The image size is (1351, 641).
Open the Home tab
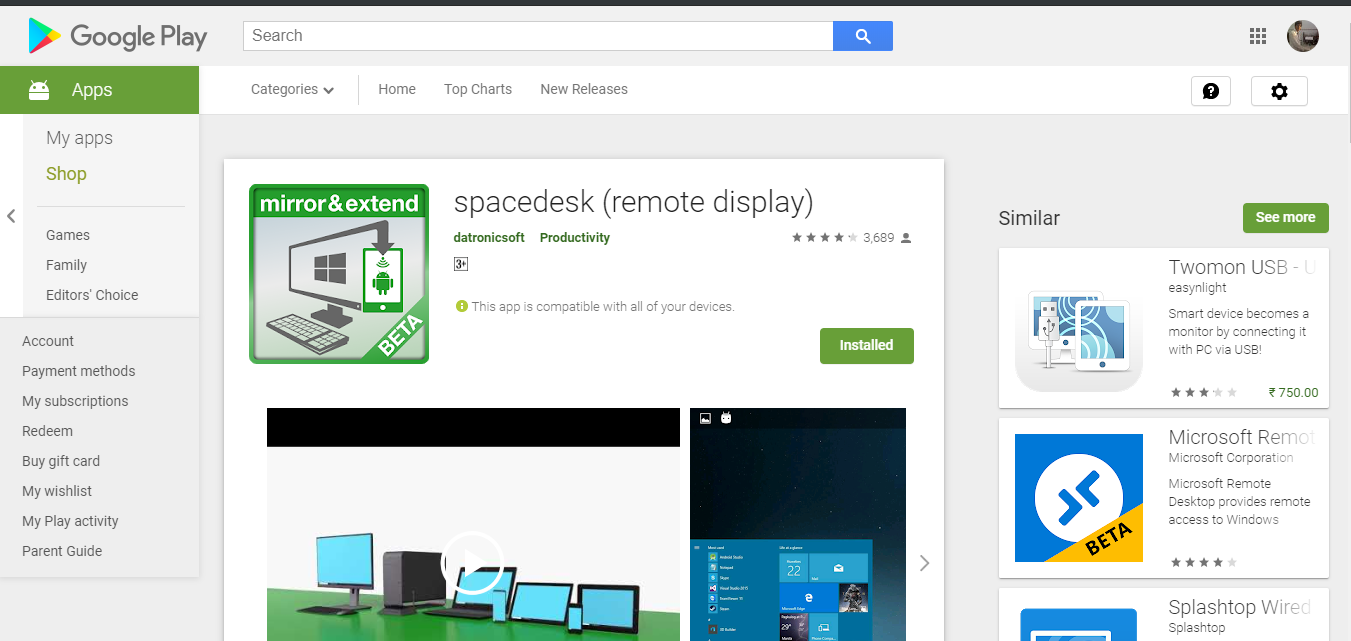click(x=397, y=89)
